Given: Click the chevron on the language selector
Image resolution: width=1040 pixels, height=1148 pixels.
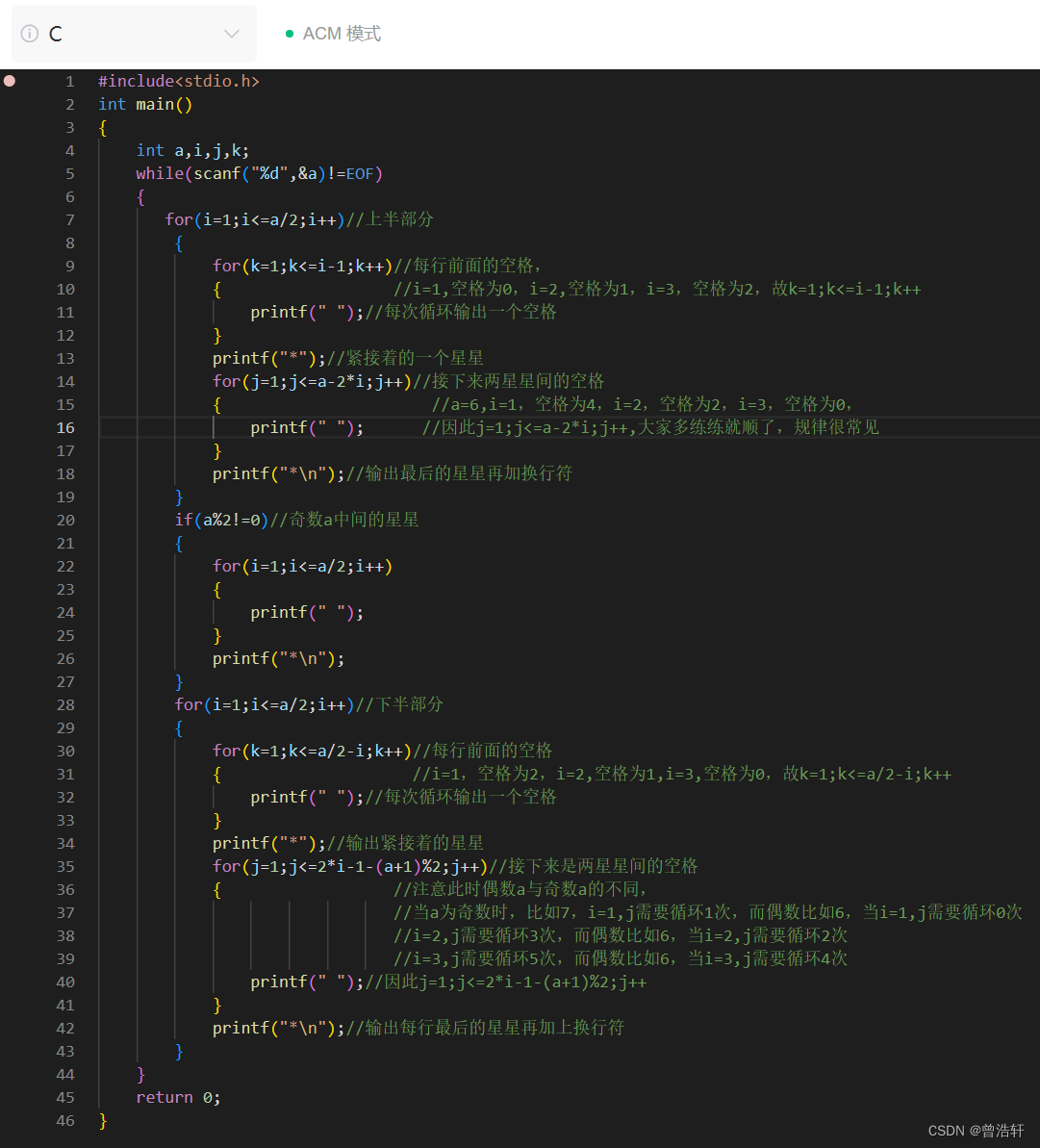Looking at the screenshot, I should click(x=231, y=33).
